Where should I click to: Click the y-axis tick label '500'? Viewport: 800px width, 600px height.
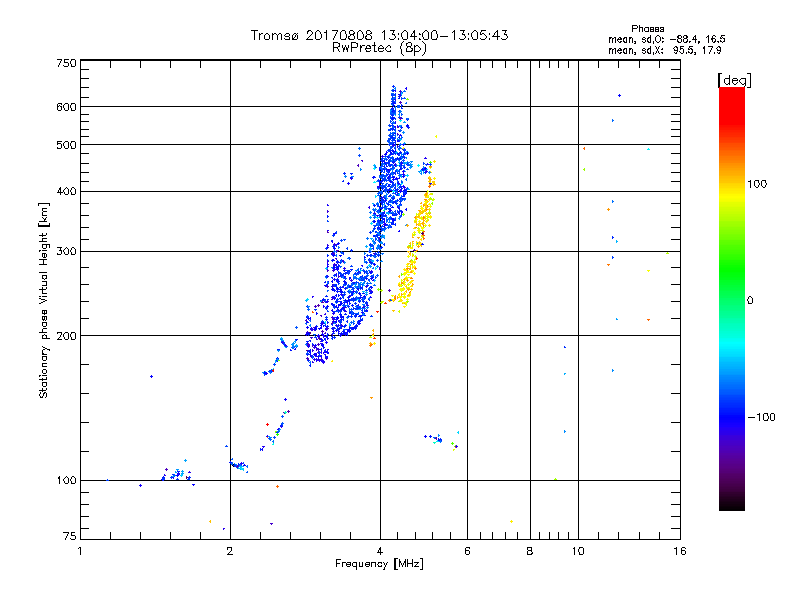pyautogui.click(x=66, y=145)
